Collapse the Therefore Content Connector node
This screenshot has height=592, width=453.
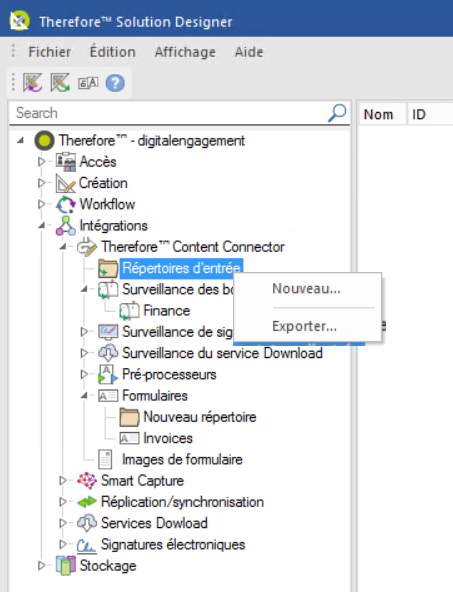pyautogui.click(x=63, y=247)
